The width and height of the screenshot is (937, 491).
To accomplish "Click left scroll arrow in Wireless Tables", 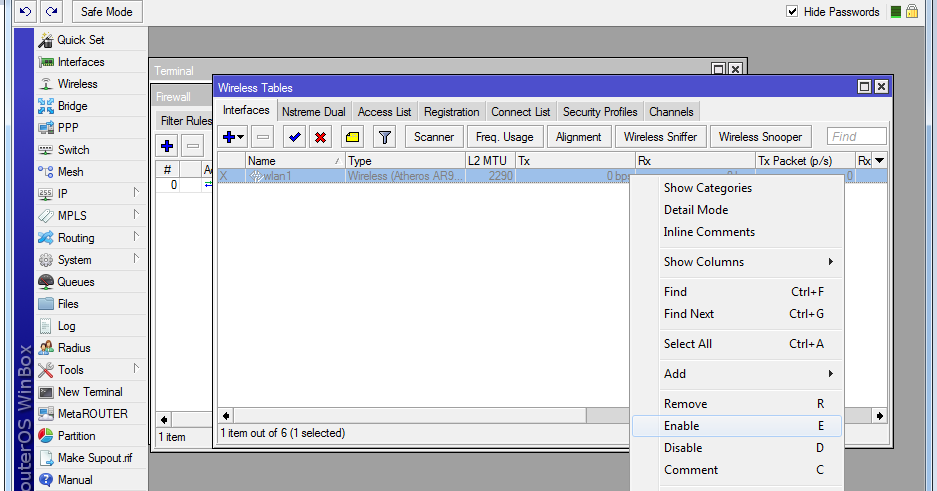I will click(226, 416).
